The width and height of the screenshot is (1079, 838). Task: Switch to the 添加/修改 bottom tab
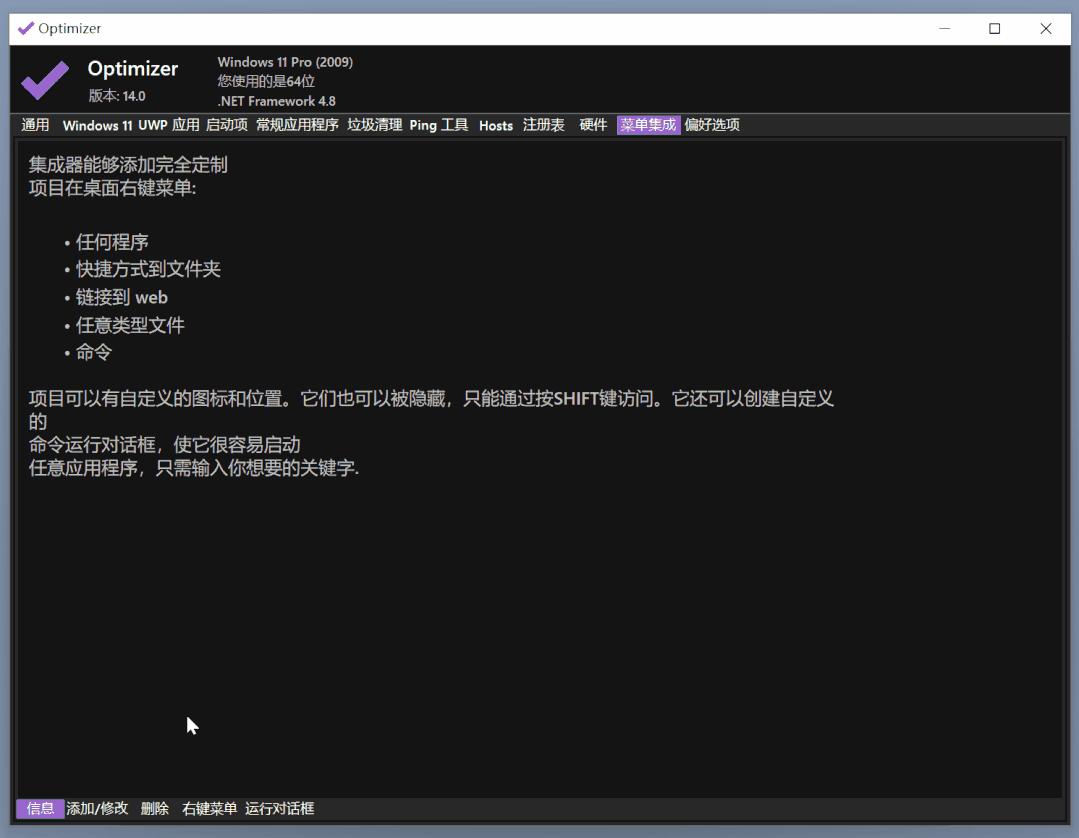coord(97,808)
